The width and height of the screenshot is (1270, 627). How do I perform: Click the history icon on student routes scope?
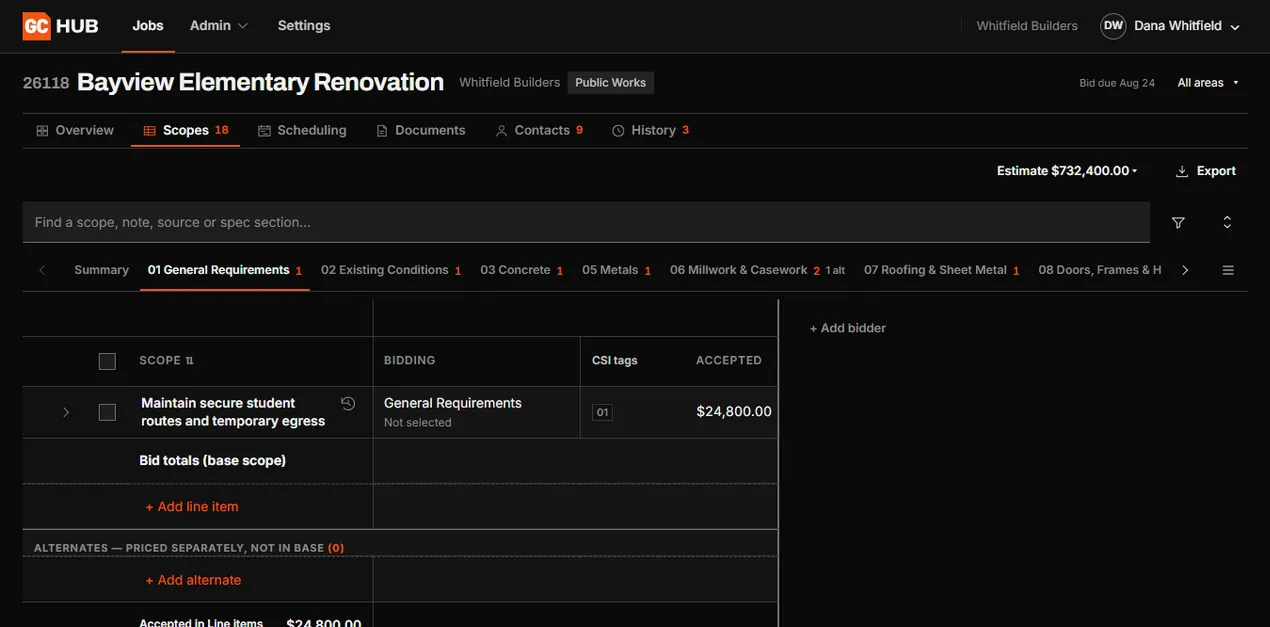point(348,404)
